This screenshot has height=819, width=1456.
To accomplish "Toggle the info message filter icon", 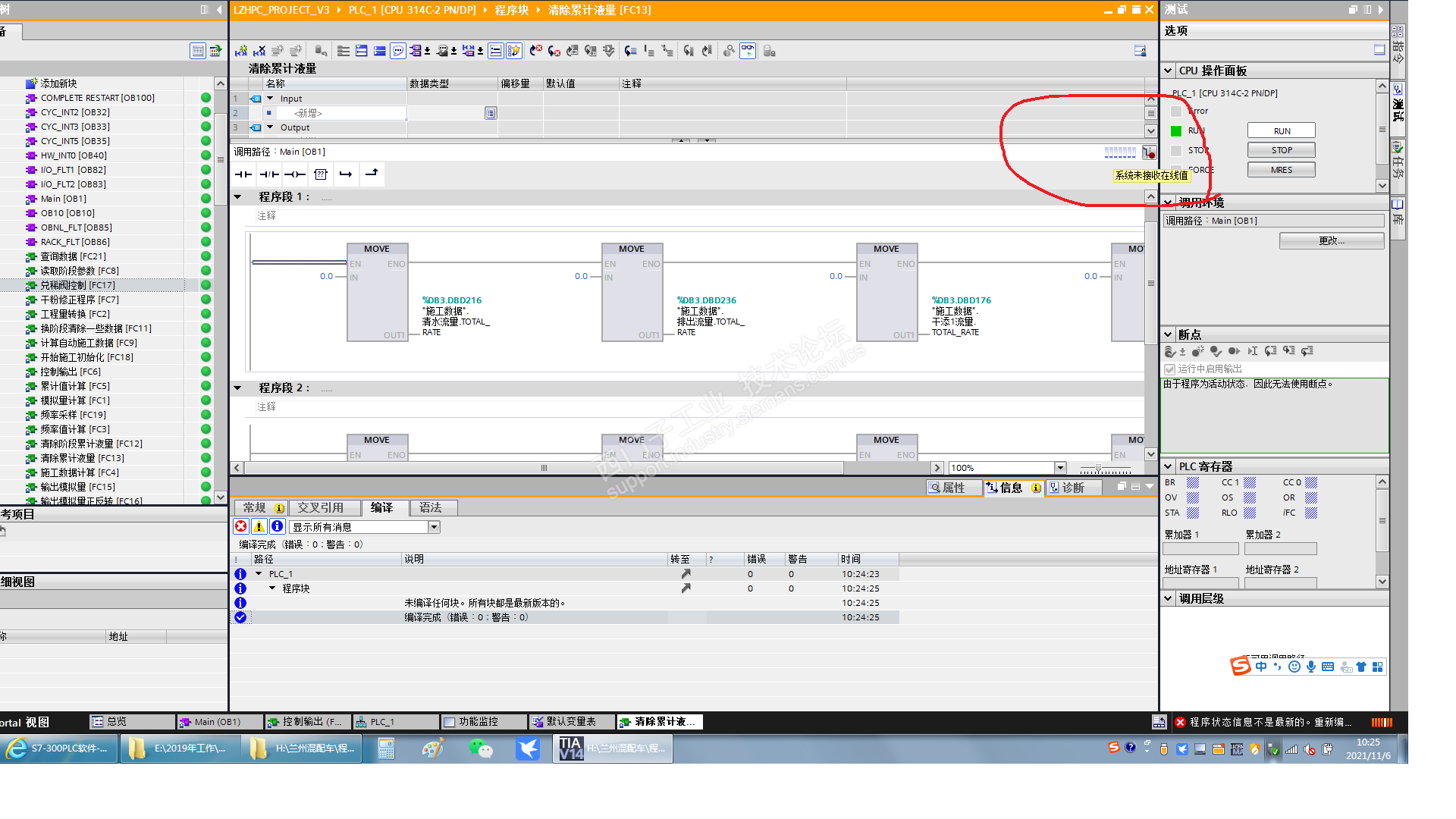I will (278, 526).
